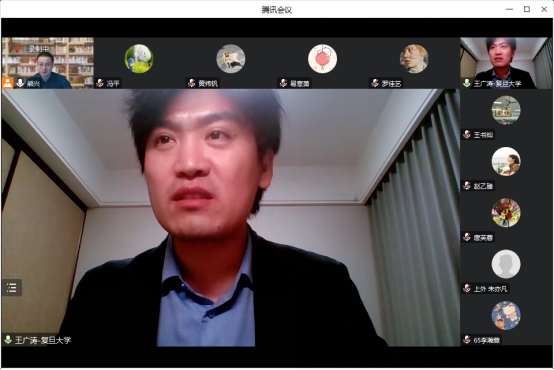Click the white mic icon on the bookshelf tile
Screen dimensions: 554x370
pos(20,83)
